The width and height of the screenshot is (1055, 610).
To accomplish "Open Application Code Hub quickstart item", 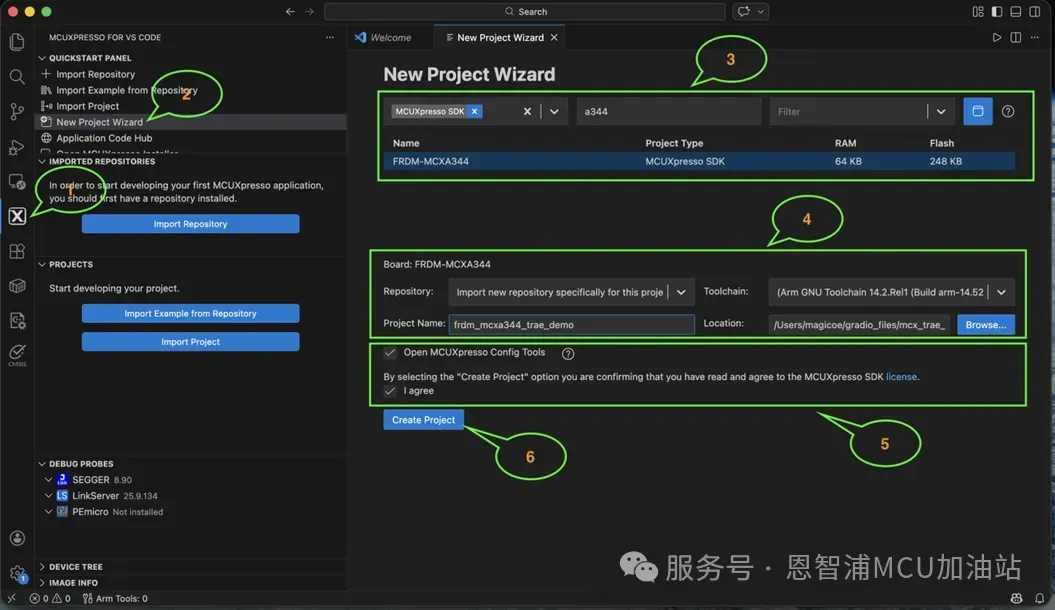I will point(104,138).
